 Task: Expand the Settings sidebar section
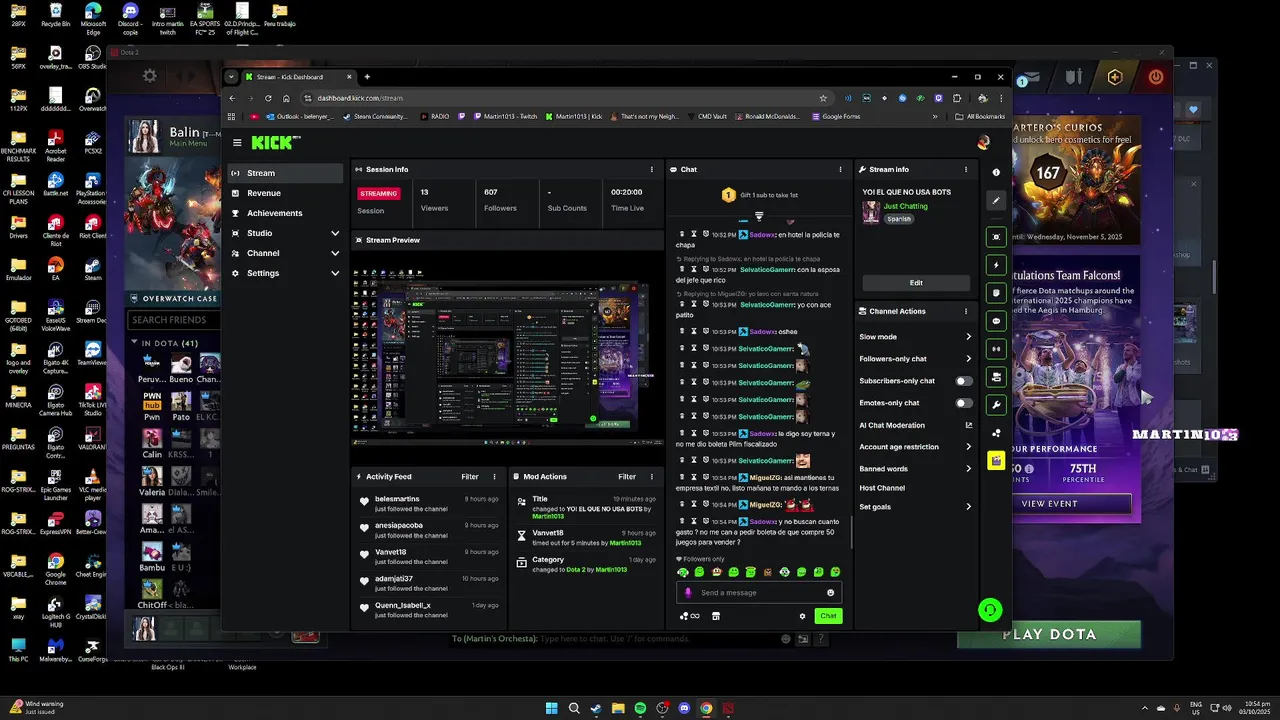335,273
